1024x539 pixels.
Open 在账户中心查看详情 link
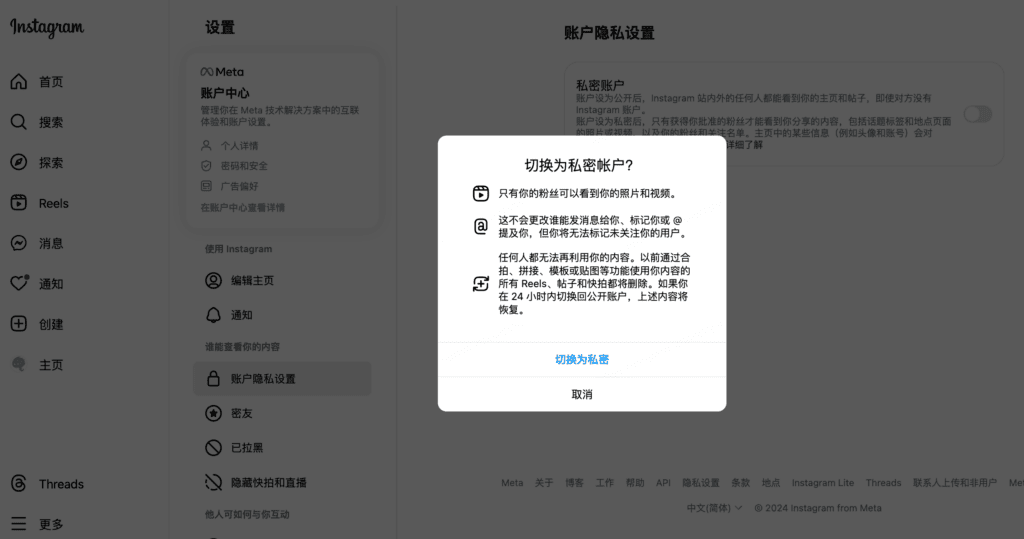(x=242, y=208)
